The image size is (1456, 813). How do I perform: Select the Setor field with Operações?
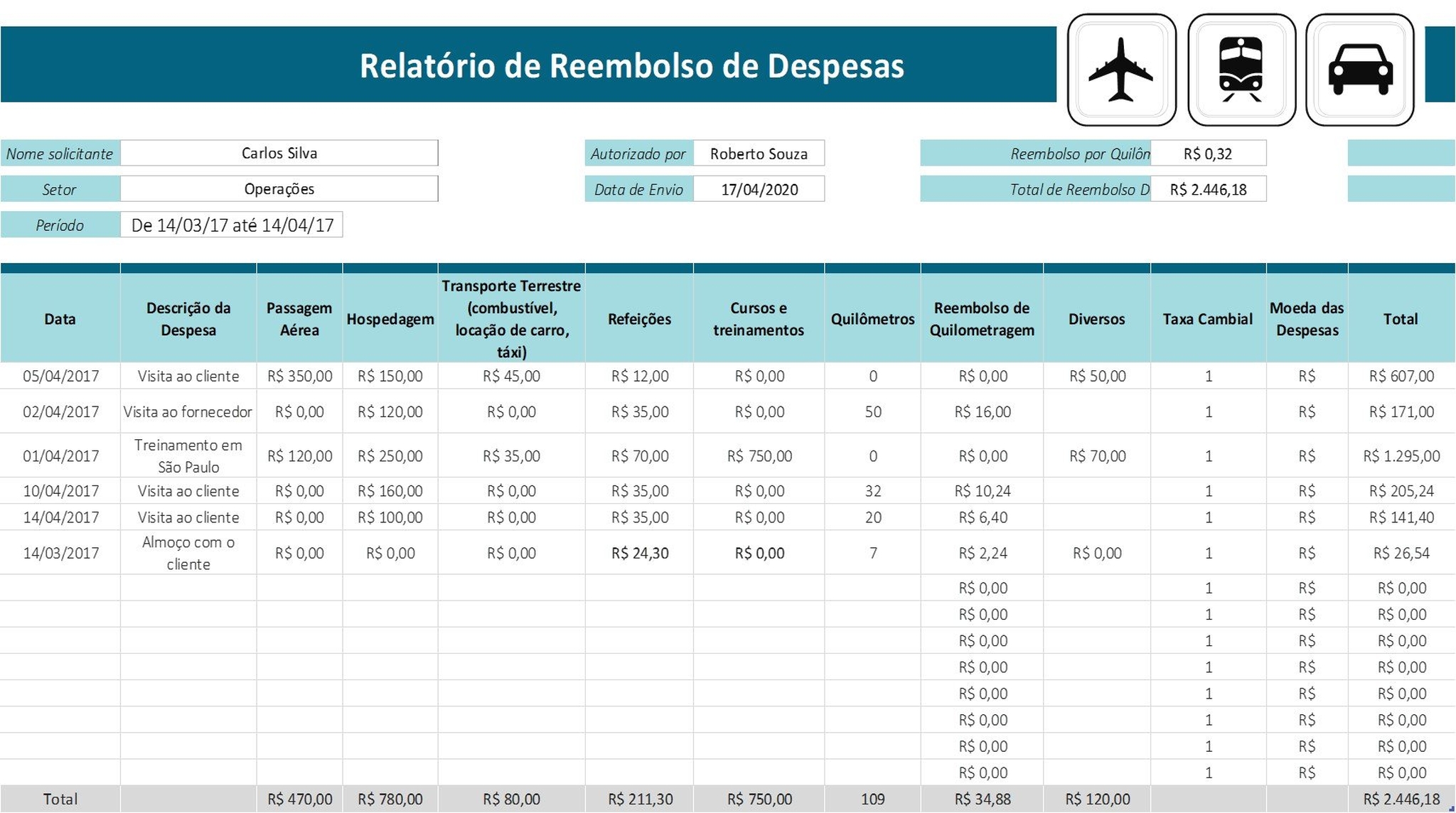[279, 189]
